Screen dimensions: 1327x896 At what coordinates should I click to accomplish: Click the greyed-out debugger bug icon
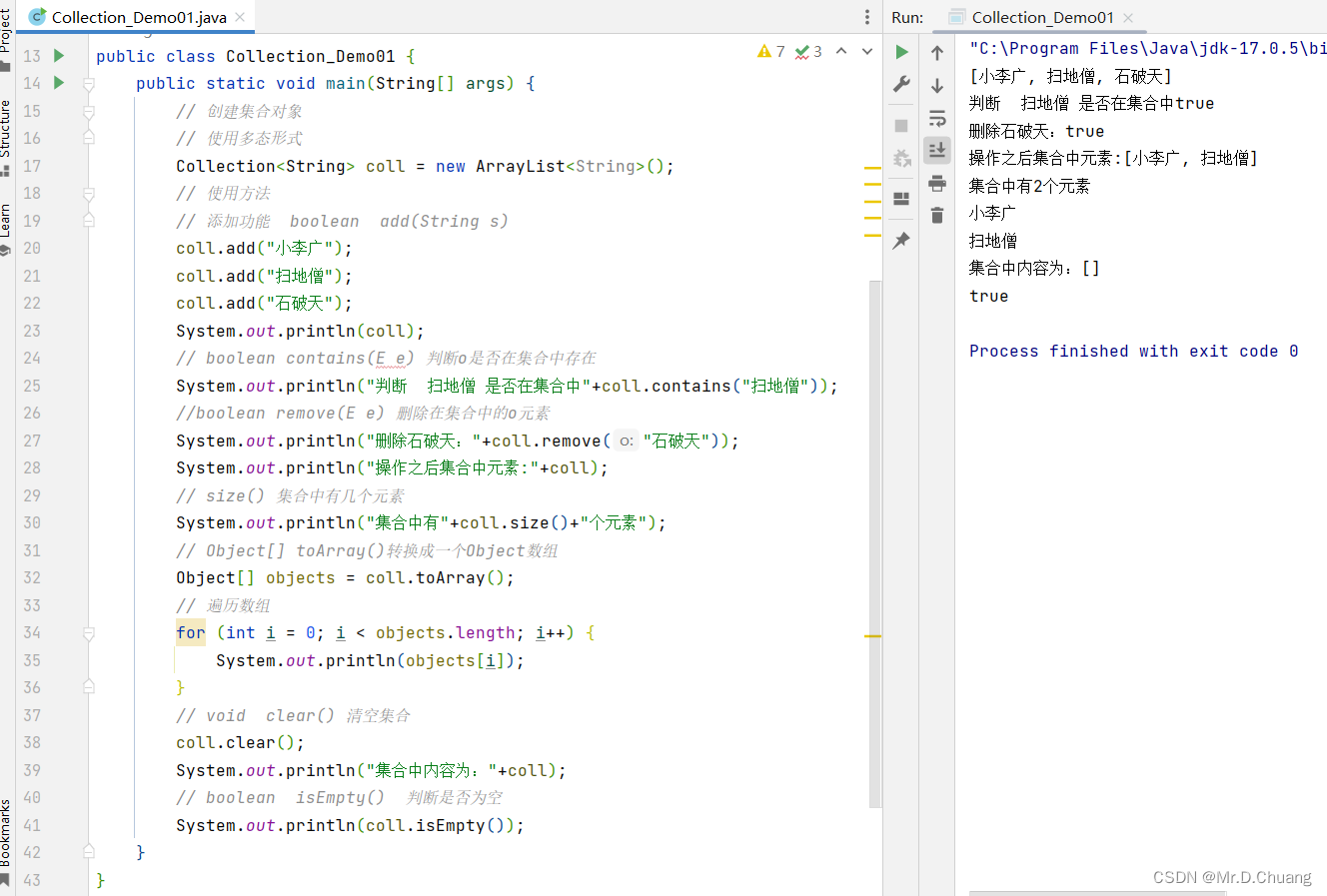click(901, 158)
